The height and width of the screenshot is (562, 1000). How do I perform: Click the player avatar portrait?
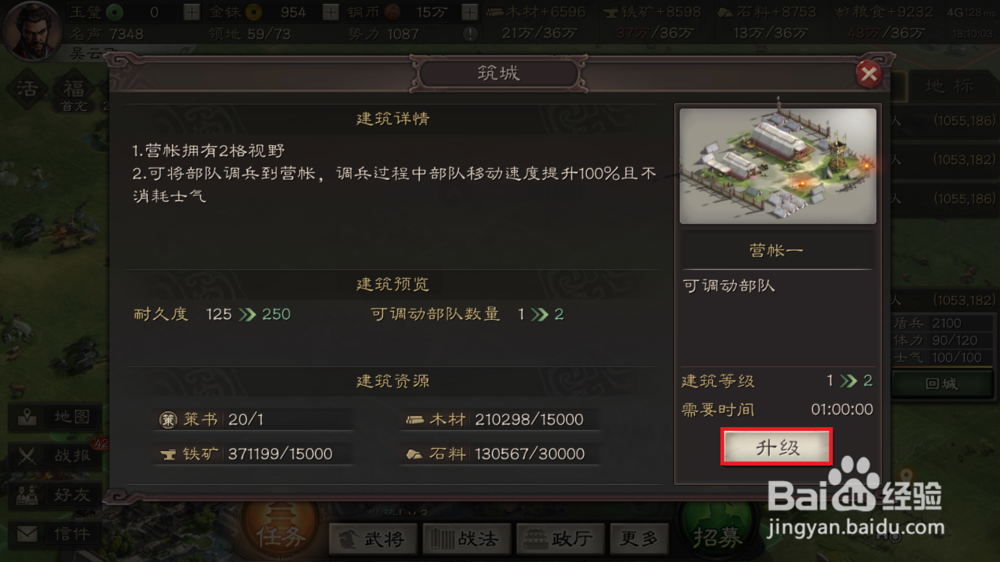[x=31, y=30]
